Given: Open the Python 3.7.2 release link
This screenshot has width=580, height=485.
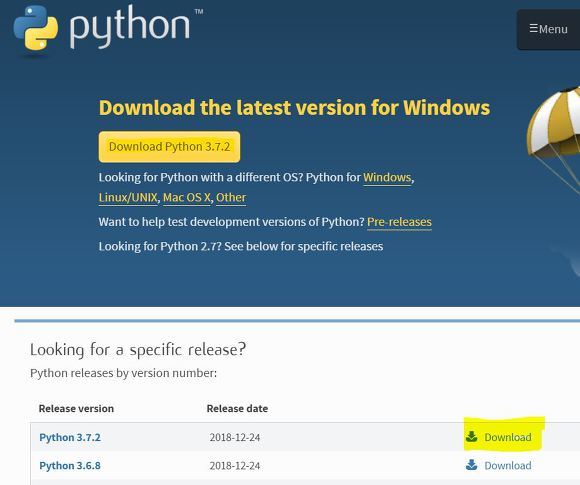Looking at the screenshot, I should pos(70,437).
